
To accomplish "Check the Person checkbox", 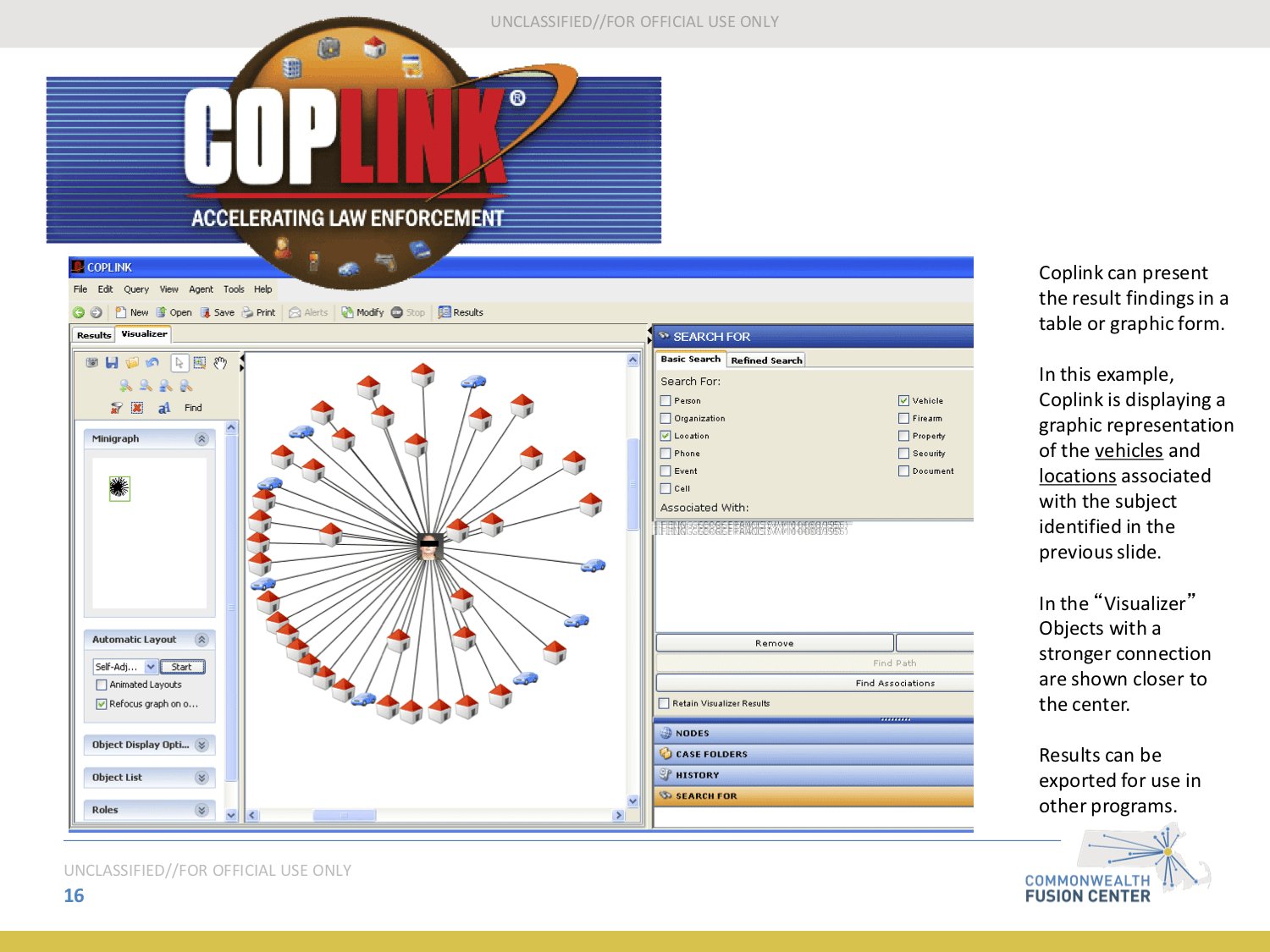I will [x=665, y=401].
